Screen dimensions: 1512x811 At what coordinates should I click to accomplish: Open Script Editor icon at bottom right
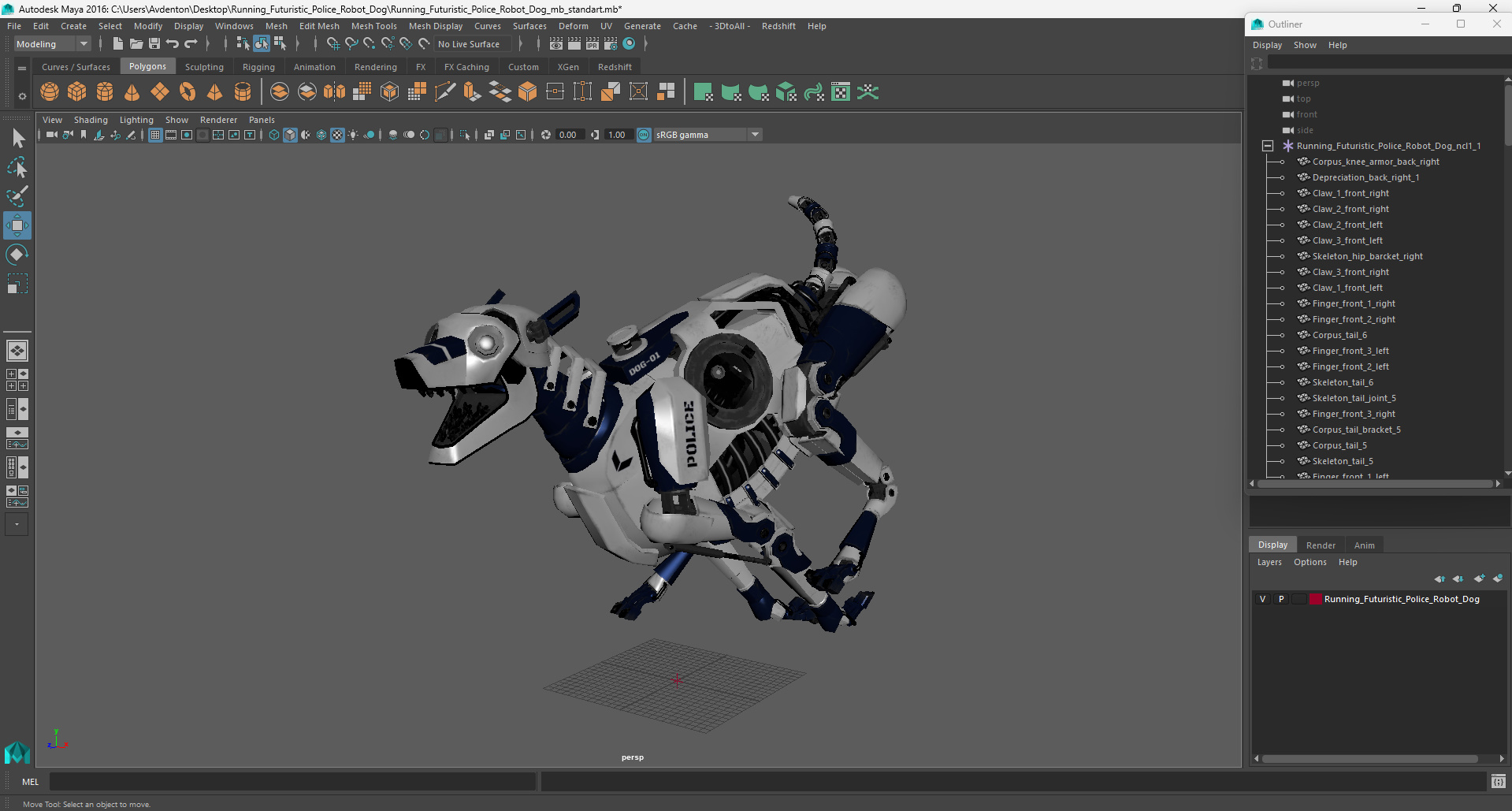(1499, 782)
